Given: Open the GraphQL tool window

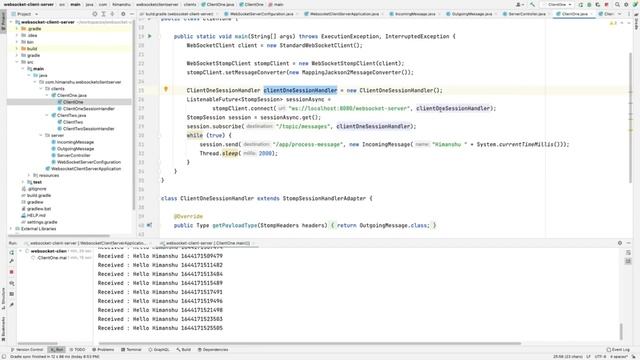Looking at the screenshot, I should 159,349.
